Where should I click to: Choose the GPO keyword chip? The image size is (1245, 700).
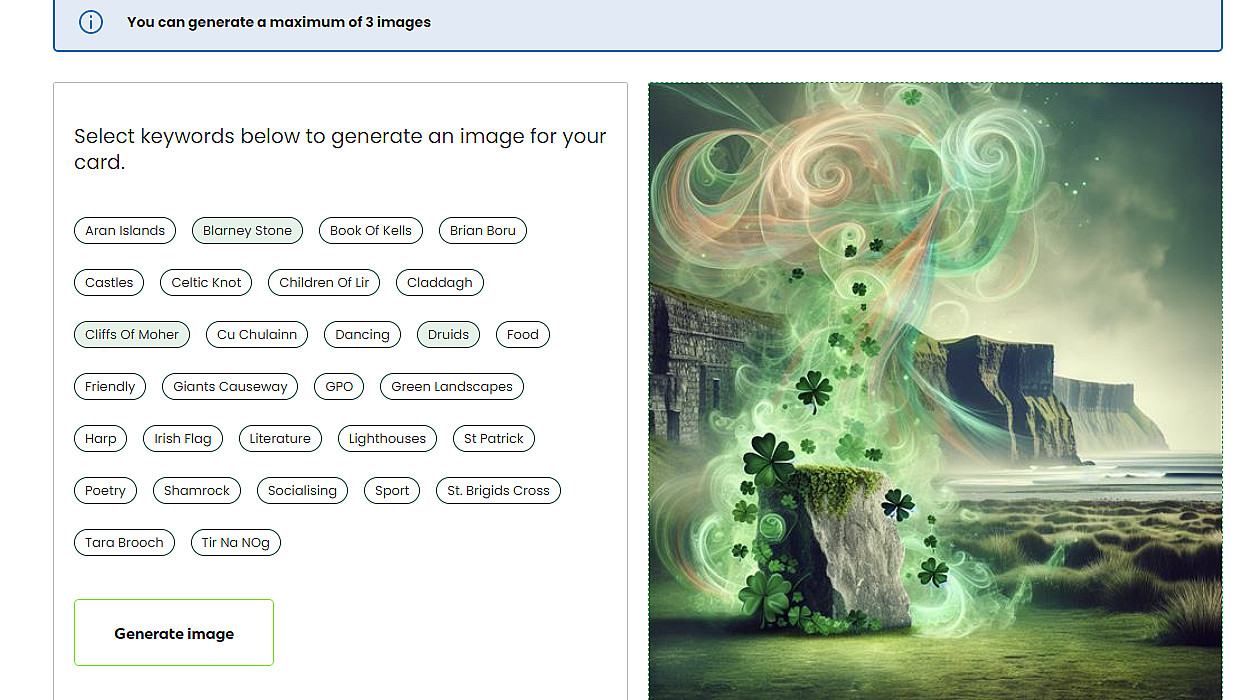(x=339, y=387)
